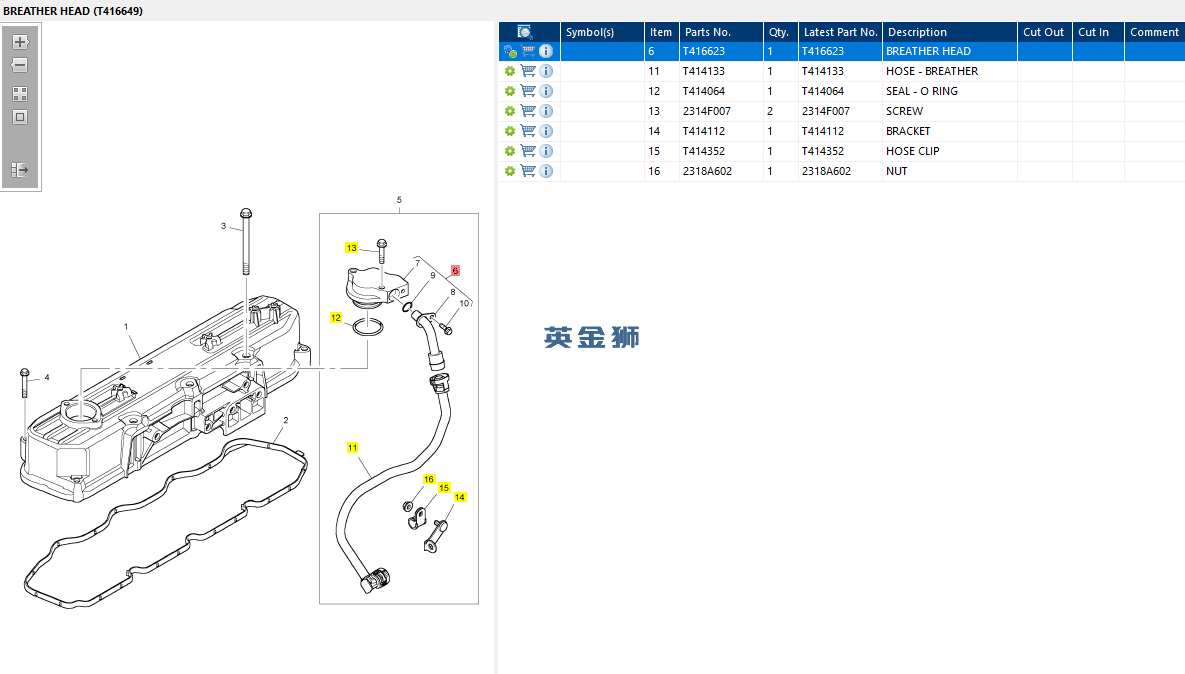Select callout 16 in the diagram
Screen dimensions: 1185x674
click(429, 479)
